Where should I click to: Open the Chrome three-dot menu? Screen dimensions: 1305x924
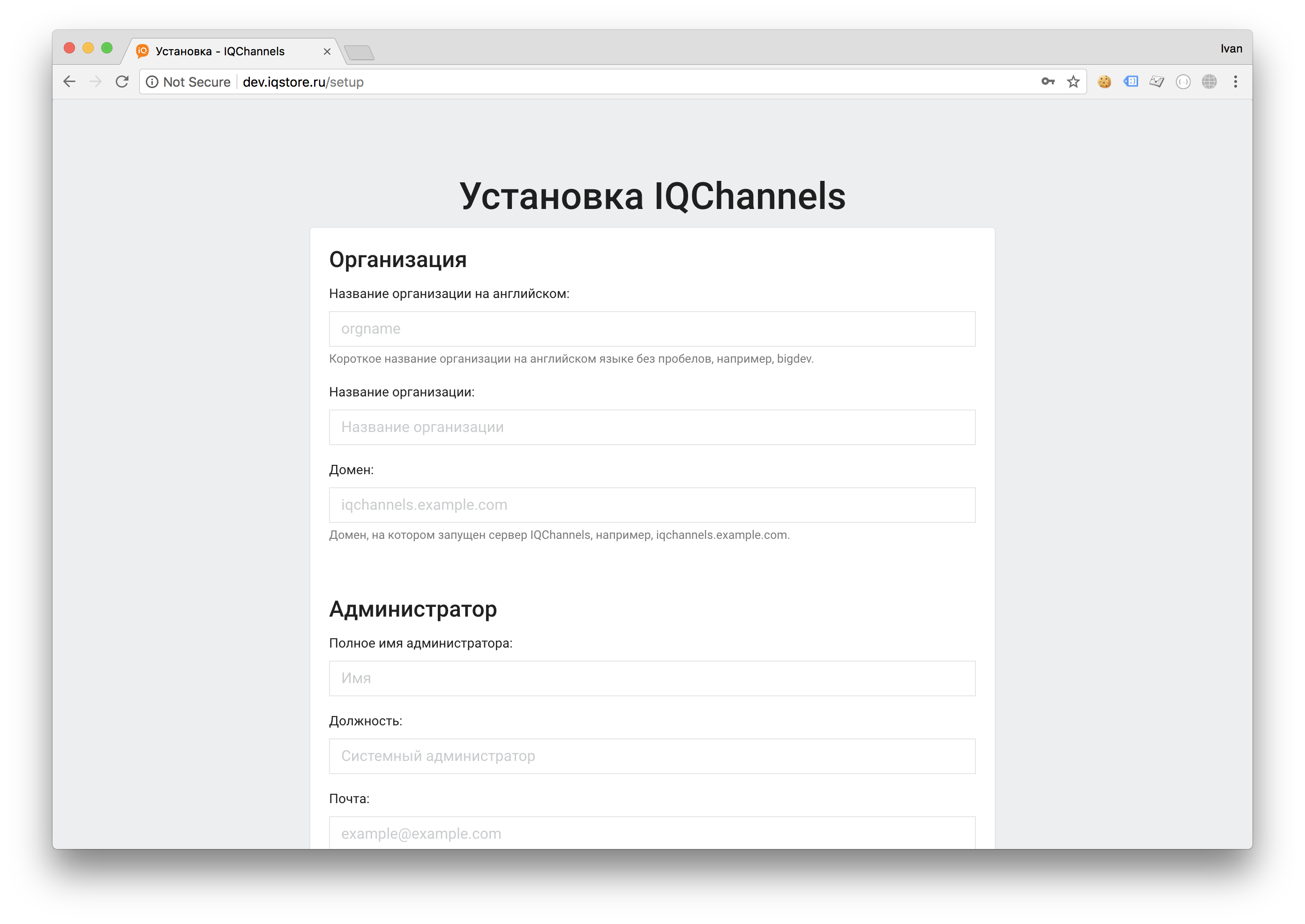click(1235, 82)
